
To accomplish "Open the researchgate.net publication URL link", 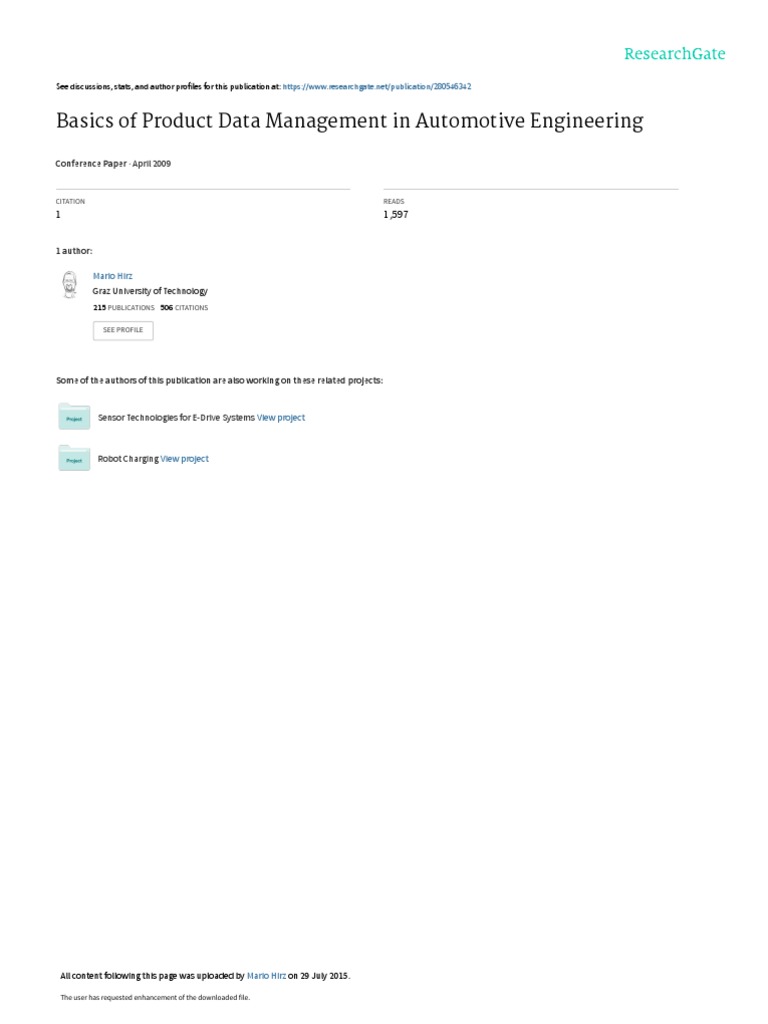I will [377, 86].
